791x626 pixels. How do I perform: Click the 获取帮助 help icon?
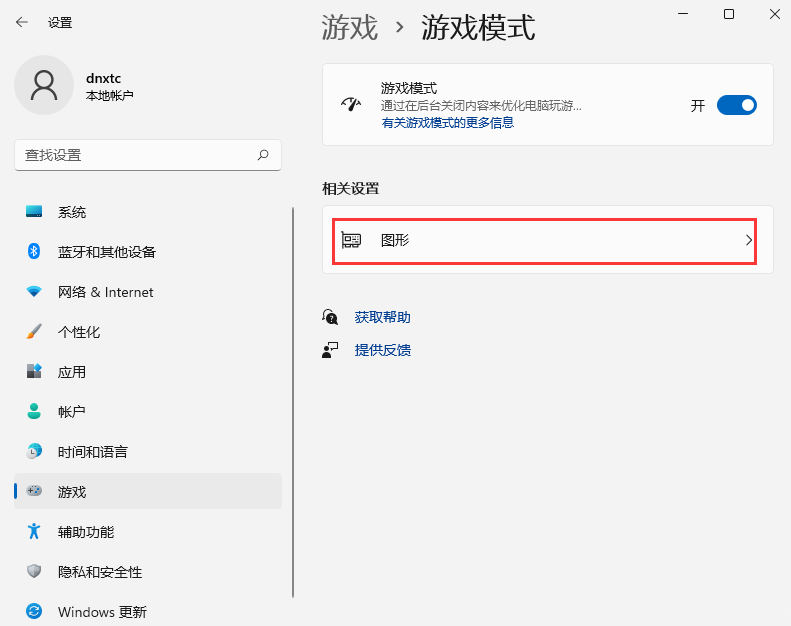pyautogui.click(x=330, y=317)
